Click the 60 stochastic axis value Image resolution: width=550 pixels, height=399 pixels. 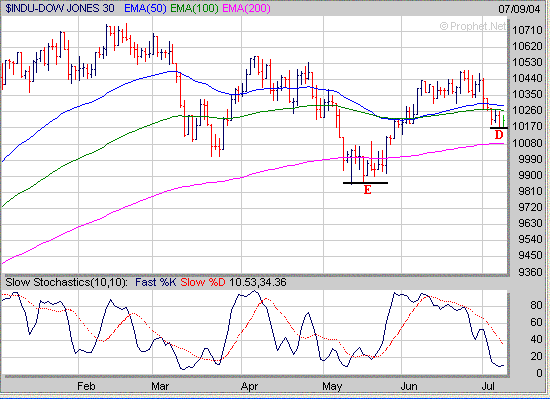point(536,322)
